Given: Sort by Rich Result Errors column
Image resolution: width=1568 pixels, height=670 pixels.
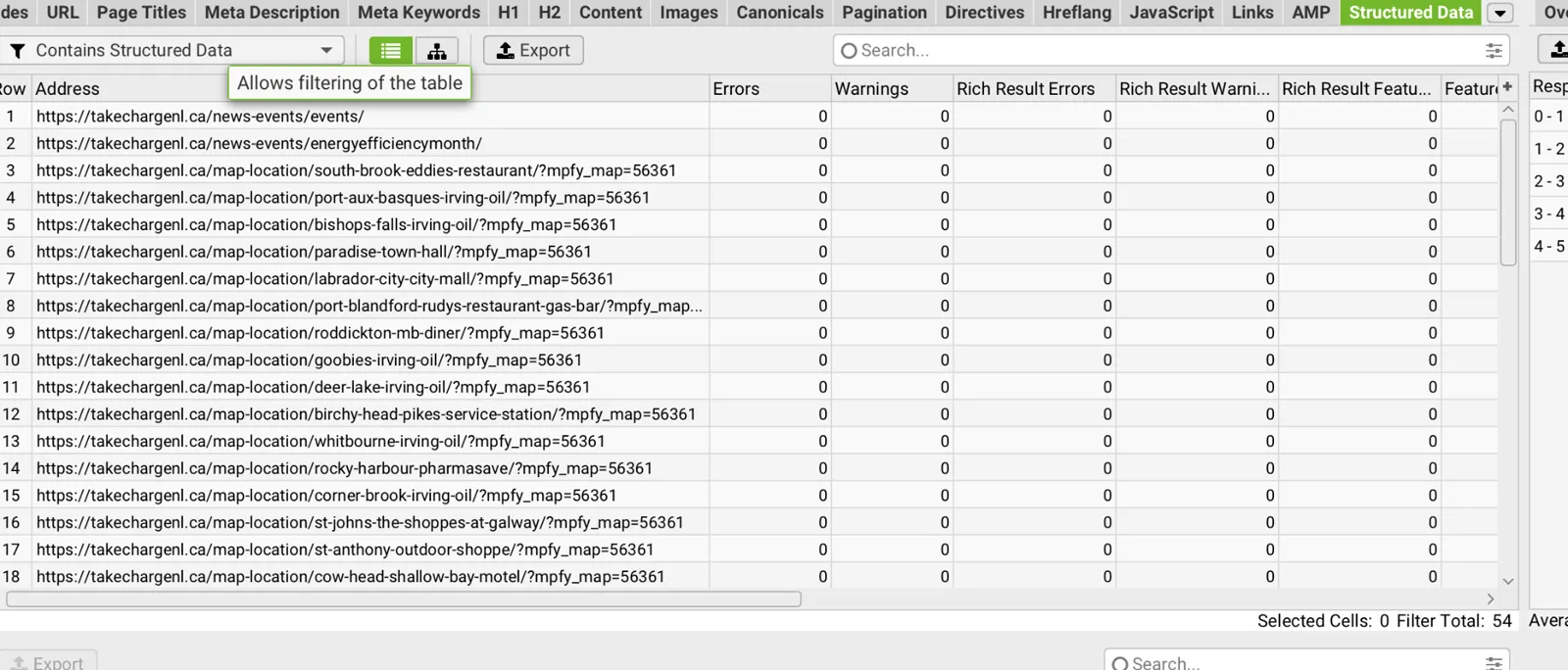Looking at the screenshot, I should pyautogui.click(x=1033, y=88).
